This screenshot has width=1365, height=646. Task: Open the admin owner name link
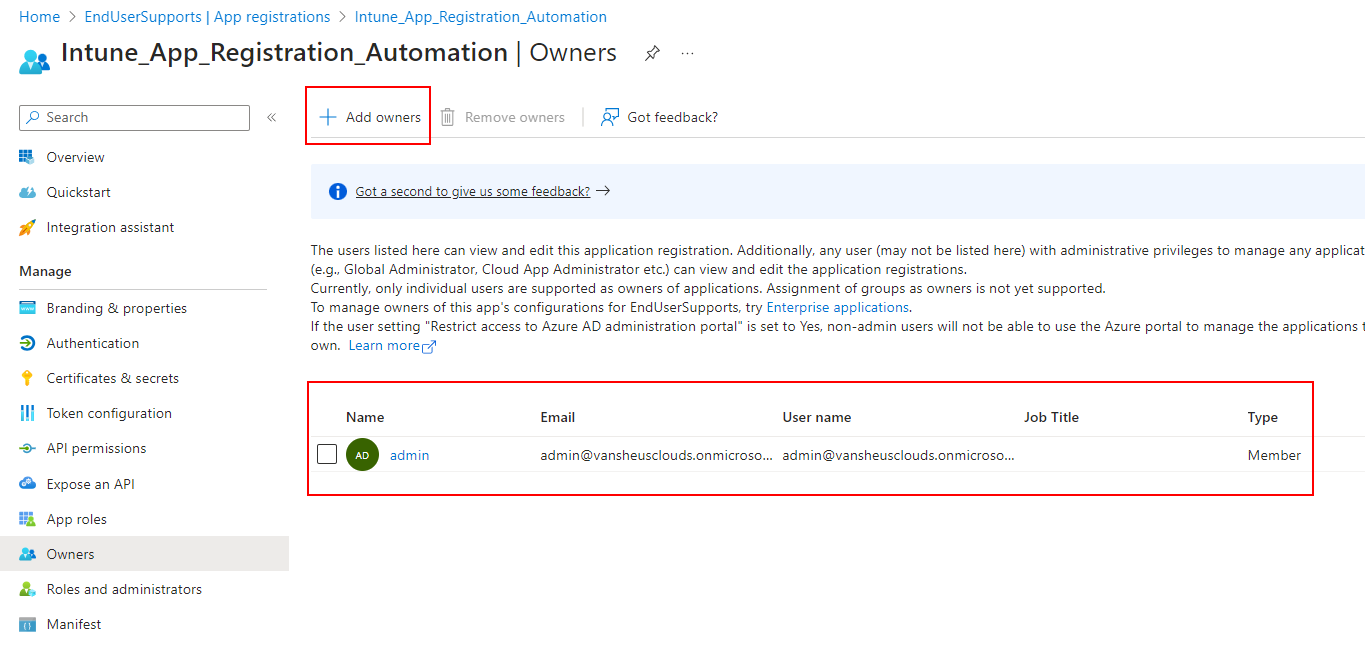point(409,455)
